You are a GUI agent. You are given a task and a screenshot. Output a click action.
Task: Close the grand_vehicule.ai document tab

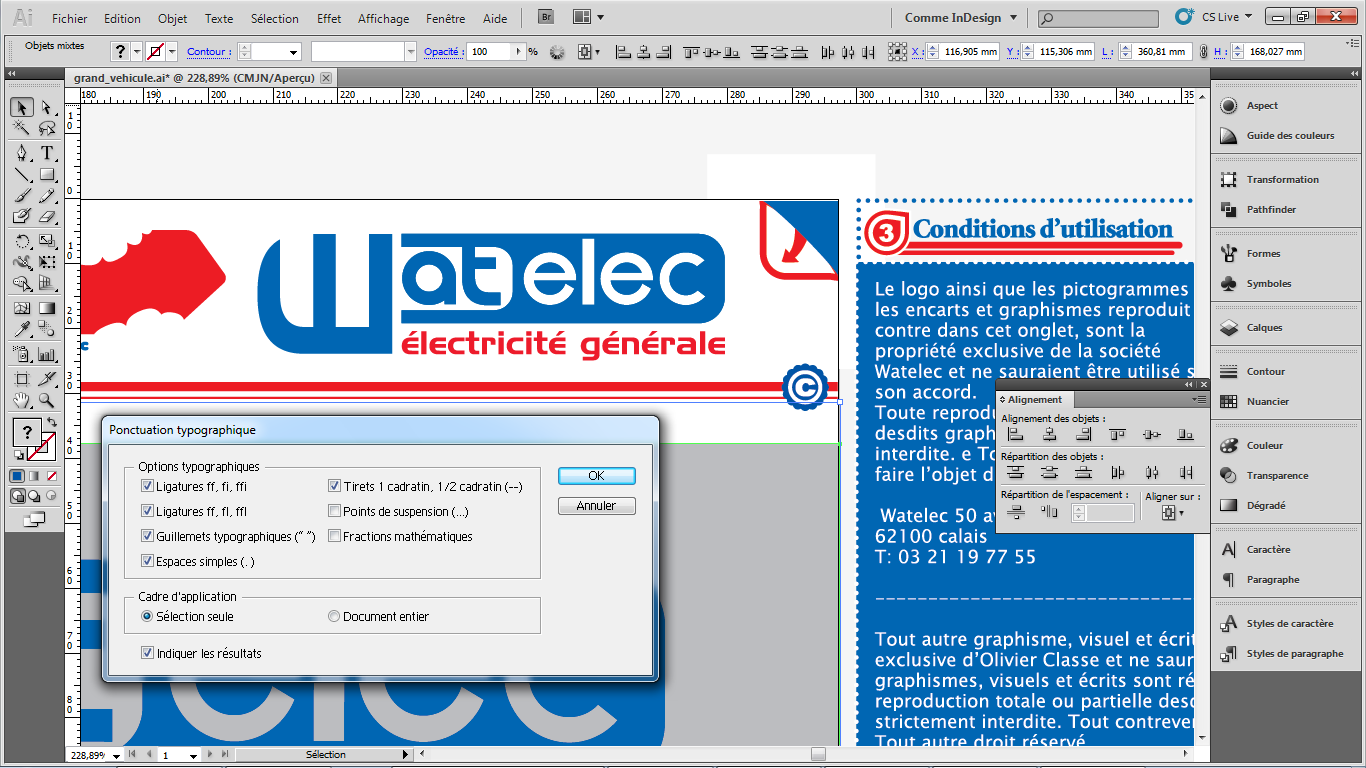[x=326, y=77]
